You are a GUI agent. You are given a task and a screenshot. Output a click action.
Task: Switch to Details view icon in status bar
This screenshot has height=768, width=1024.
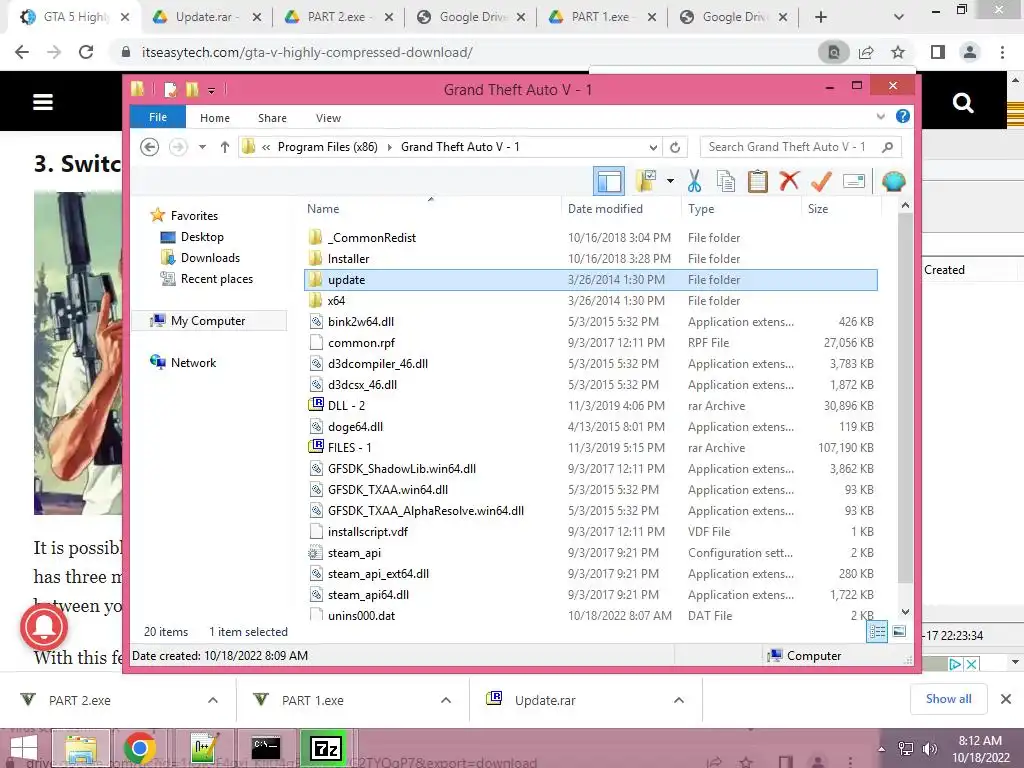pos(877,632)
